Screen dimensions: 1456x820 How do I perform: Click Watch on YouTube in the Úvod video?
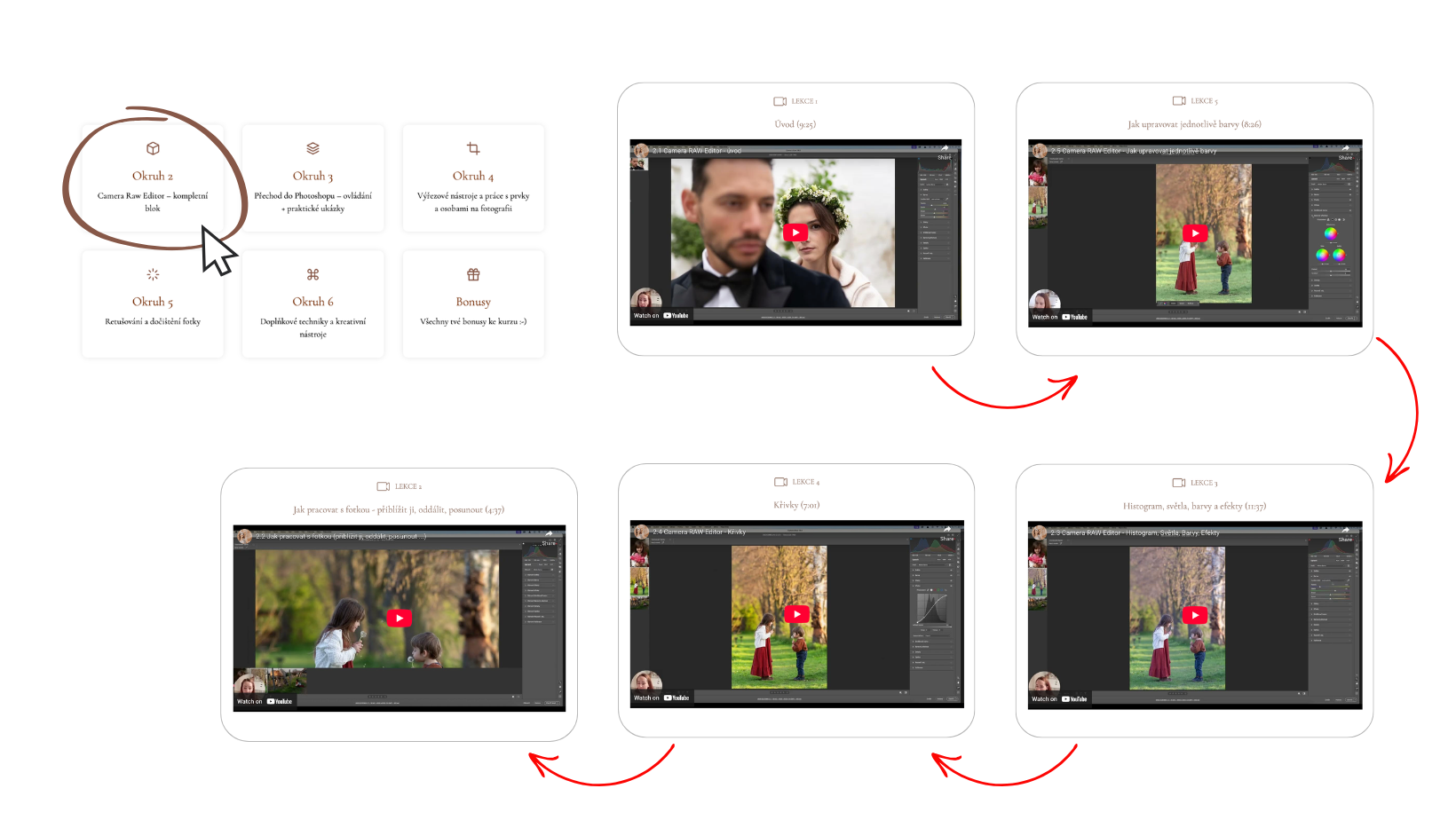click(661, 316)
